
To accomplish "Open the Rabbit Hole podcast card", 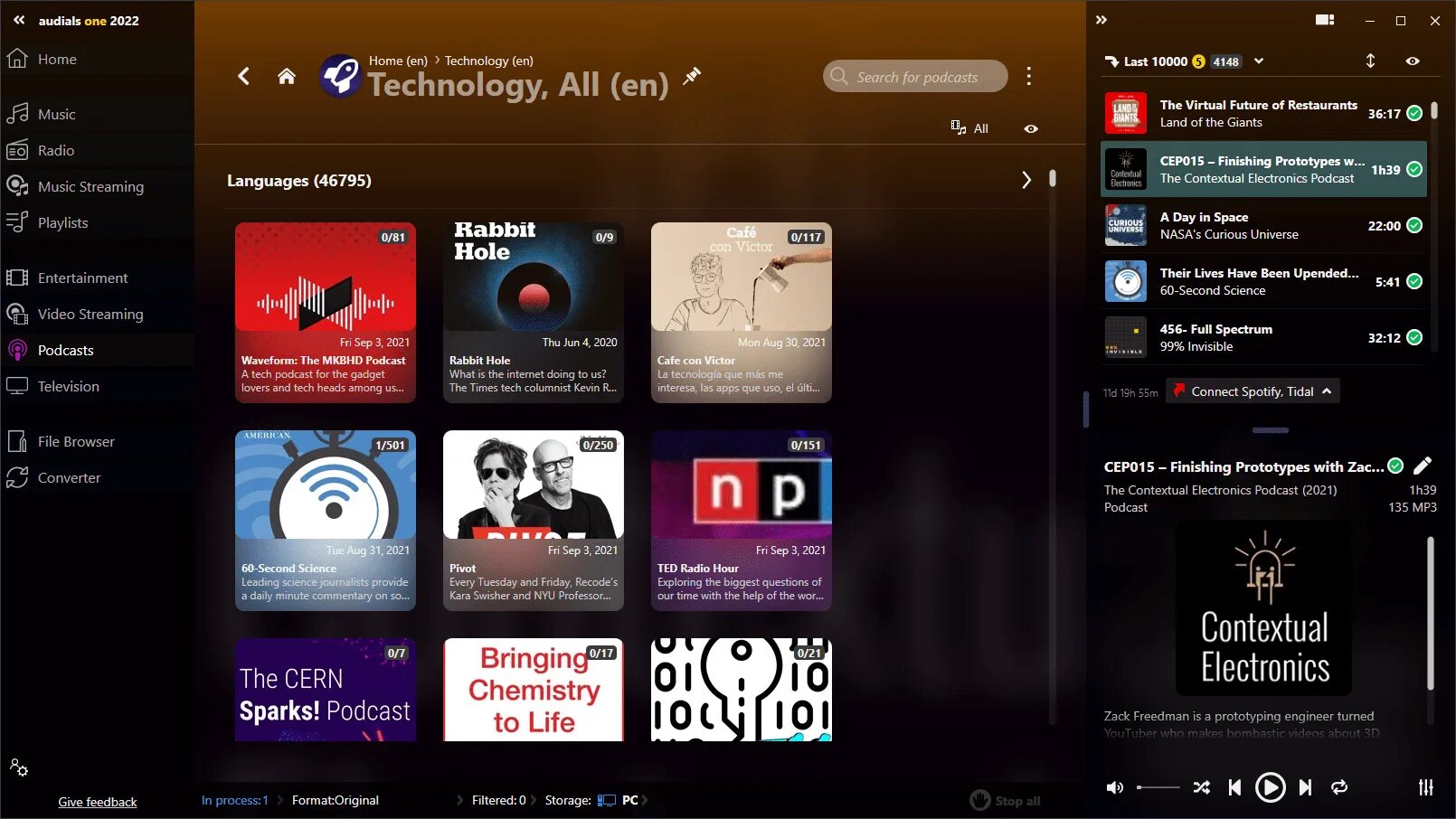I will pos(534,312).
